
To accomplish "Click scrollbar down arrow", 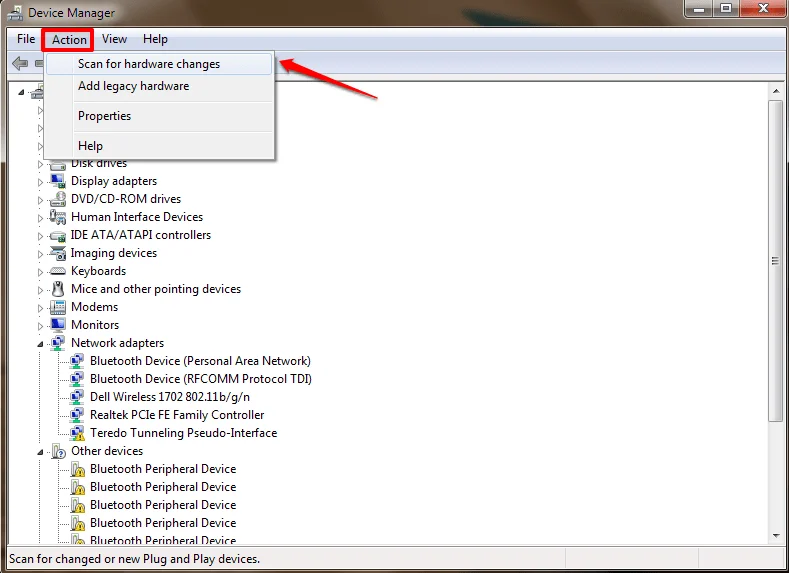I will [x=775, y=536].
